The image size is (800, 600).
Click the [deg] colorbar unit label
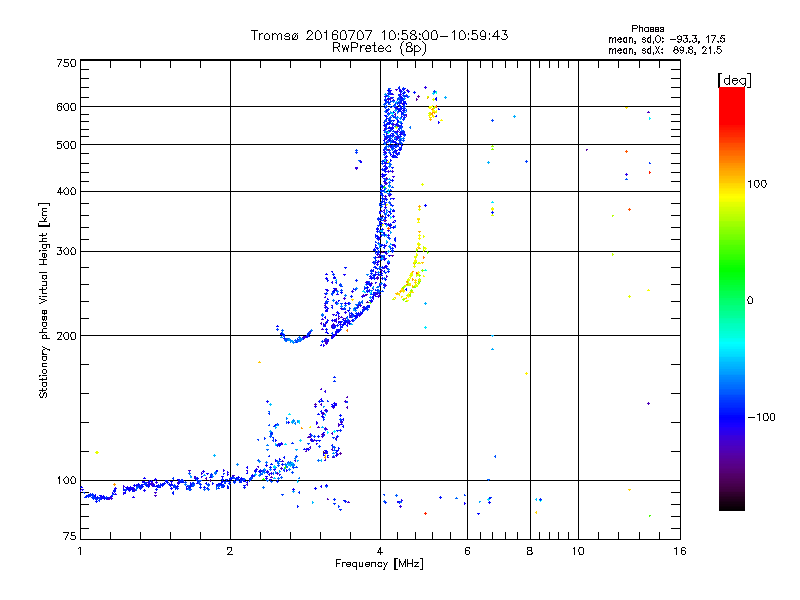click(x=734, y=80)
